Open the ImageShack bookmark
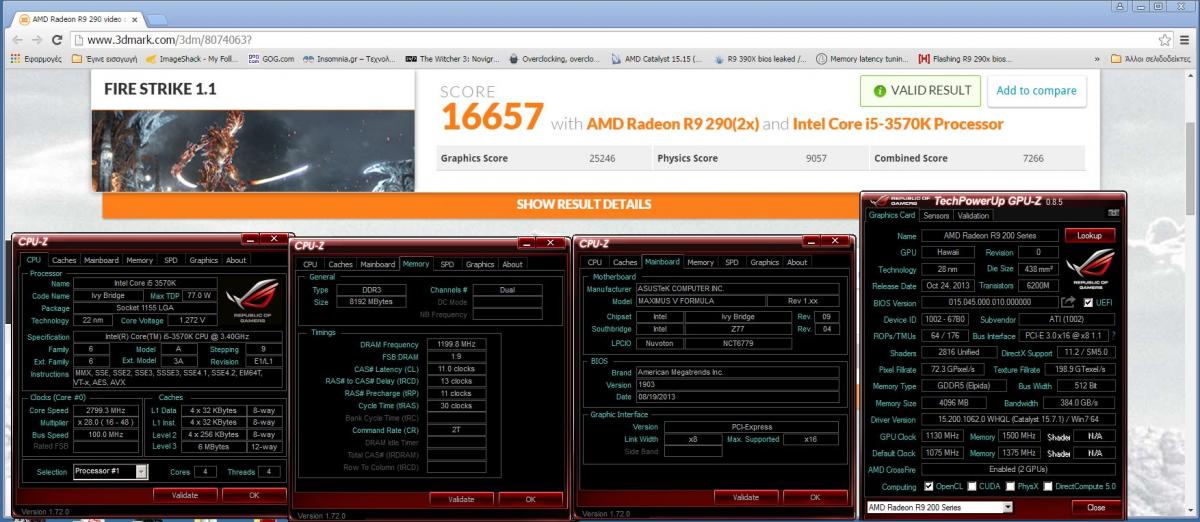Screen dimensions: 1200x522 [x=190, y=59]
